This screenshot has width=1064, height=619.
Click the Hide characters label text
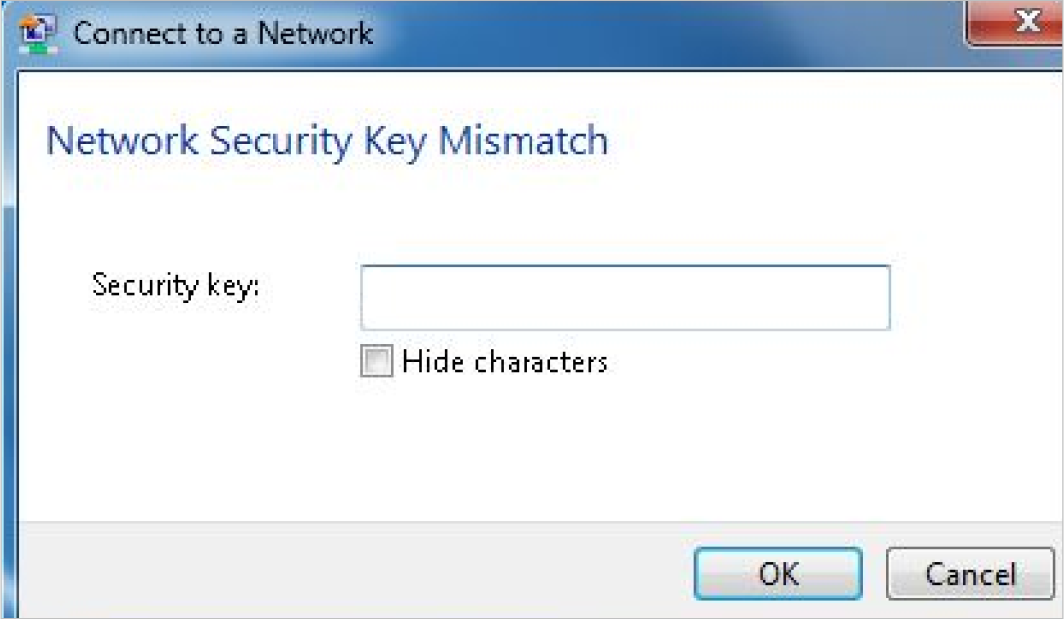pos(504,362)
